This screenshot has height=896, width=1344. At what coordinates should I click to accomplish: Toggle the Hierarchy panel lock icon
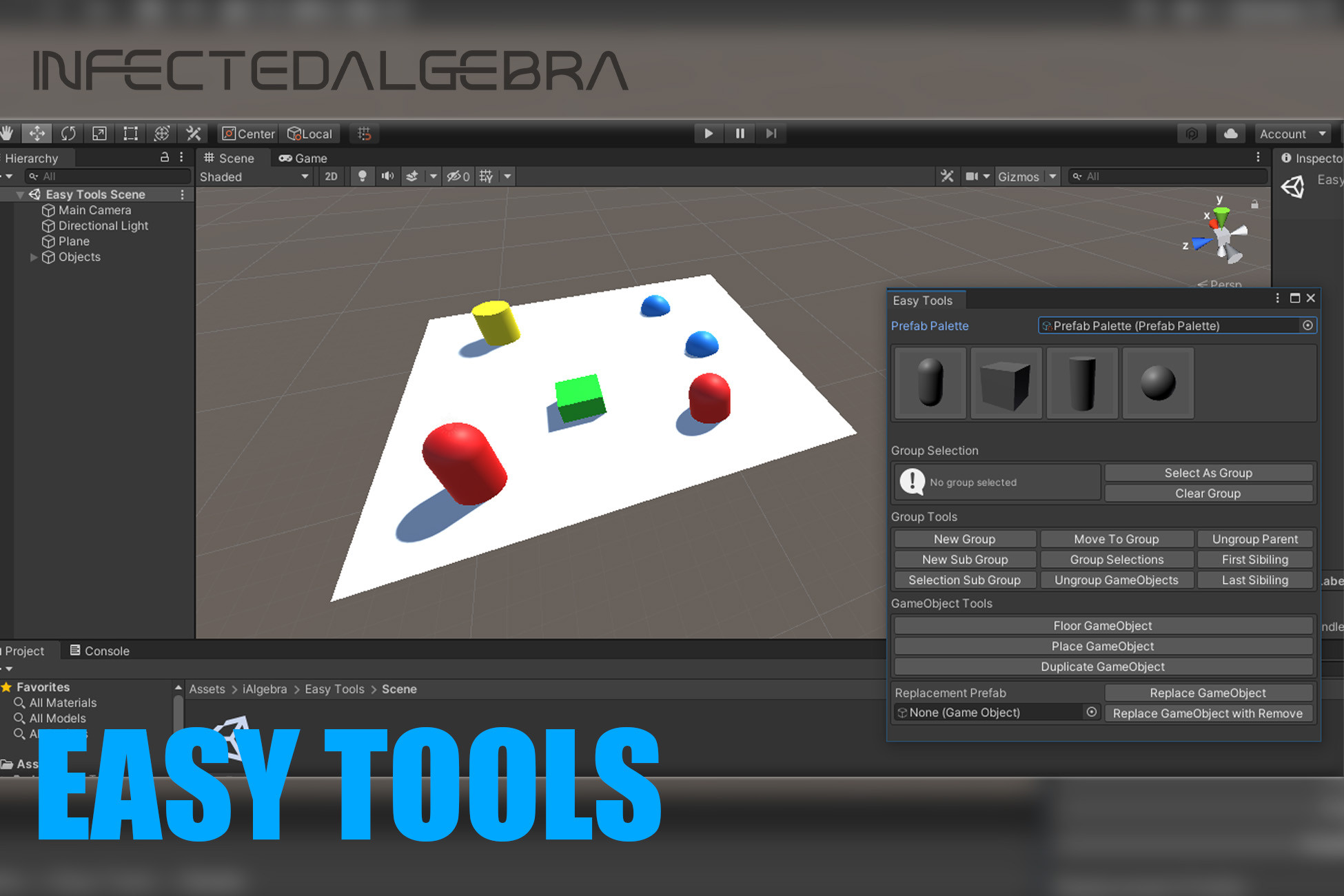pos(165,158)
